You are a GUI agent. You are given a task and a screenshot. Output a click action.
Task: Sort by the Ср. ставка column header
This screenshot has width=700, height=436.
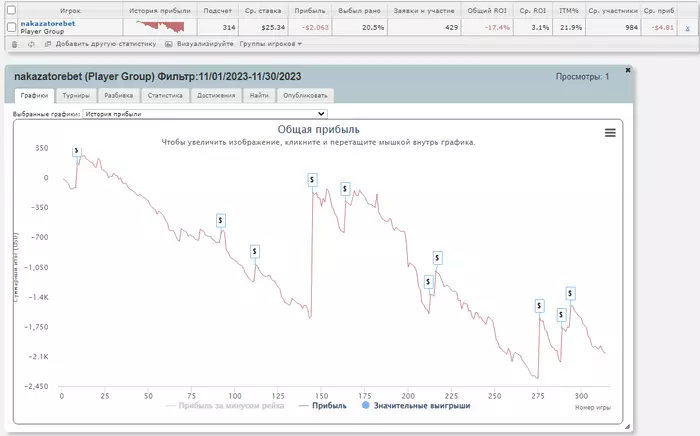point(263,10)
